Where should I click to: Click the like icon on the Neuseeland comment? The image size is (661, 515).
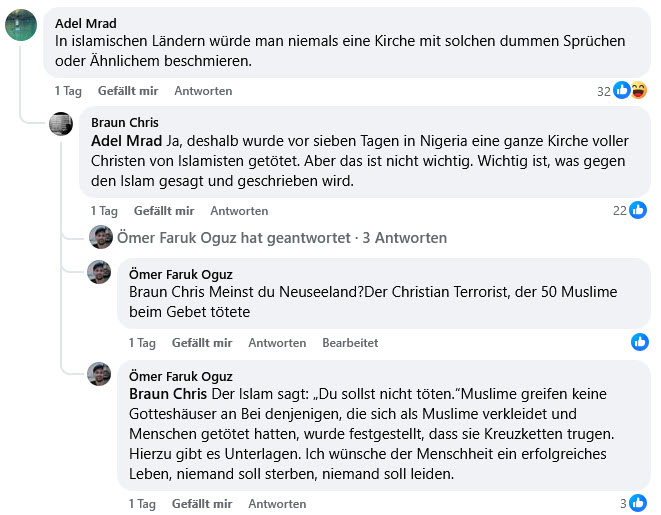point(640,342)
